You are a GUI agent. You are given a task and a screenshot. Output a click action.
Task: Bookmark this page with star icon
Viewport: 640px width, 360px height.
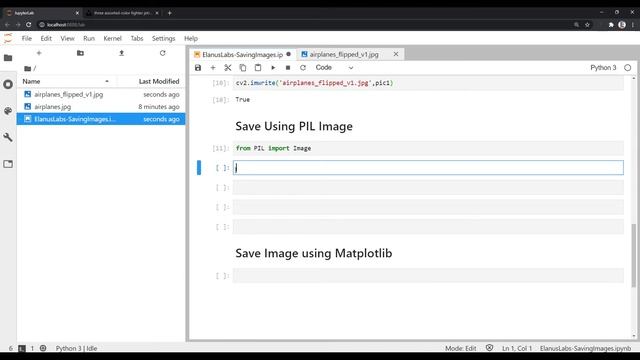pos(587,25)
